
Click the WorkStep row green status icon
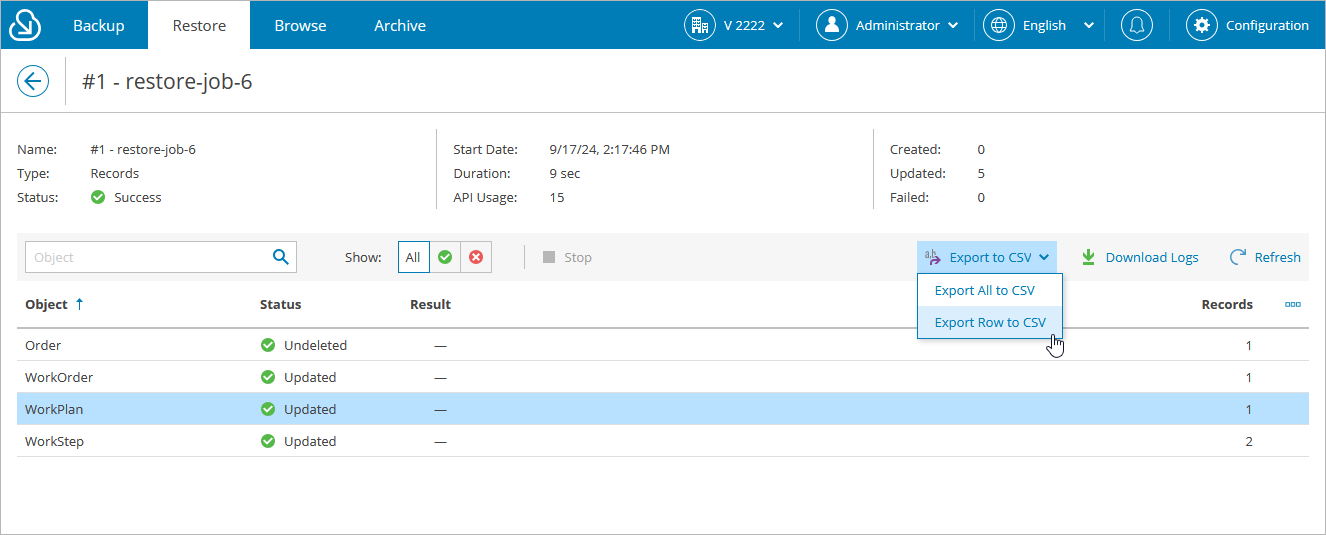point(268,441)
